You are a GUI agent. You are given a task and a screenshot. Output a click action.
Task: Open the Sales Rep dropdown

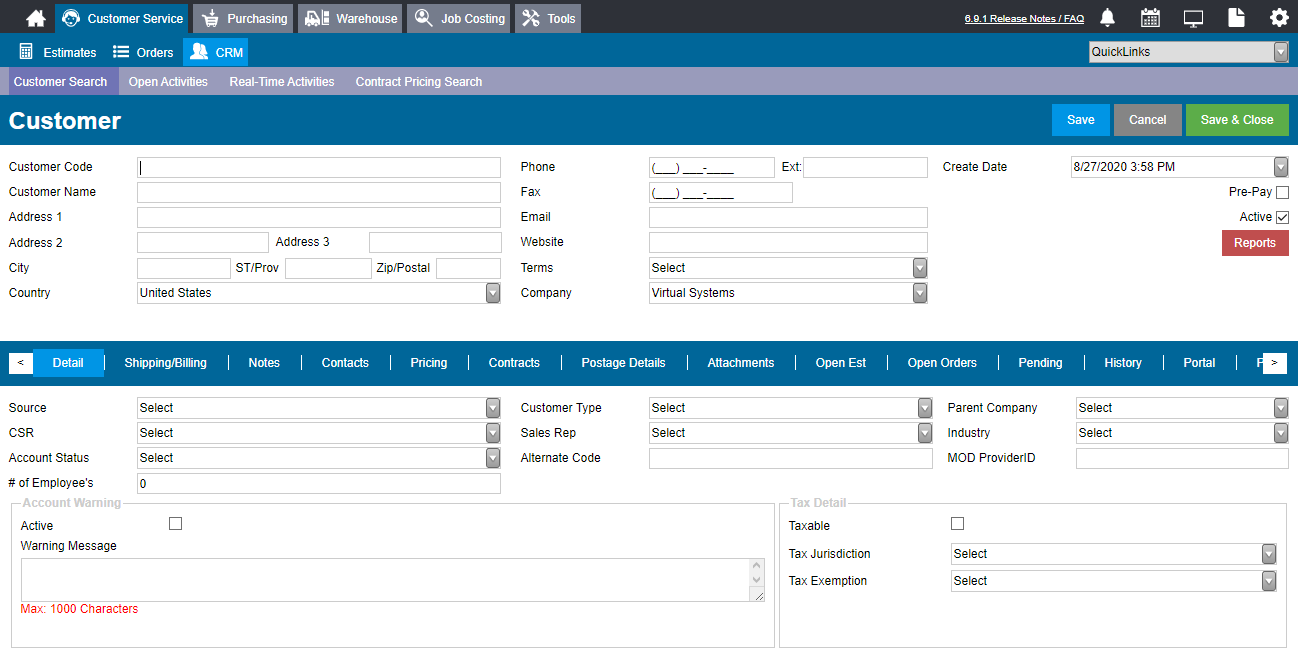point(791,433)
